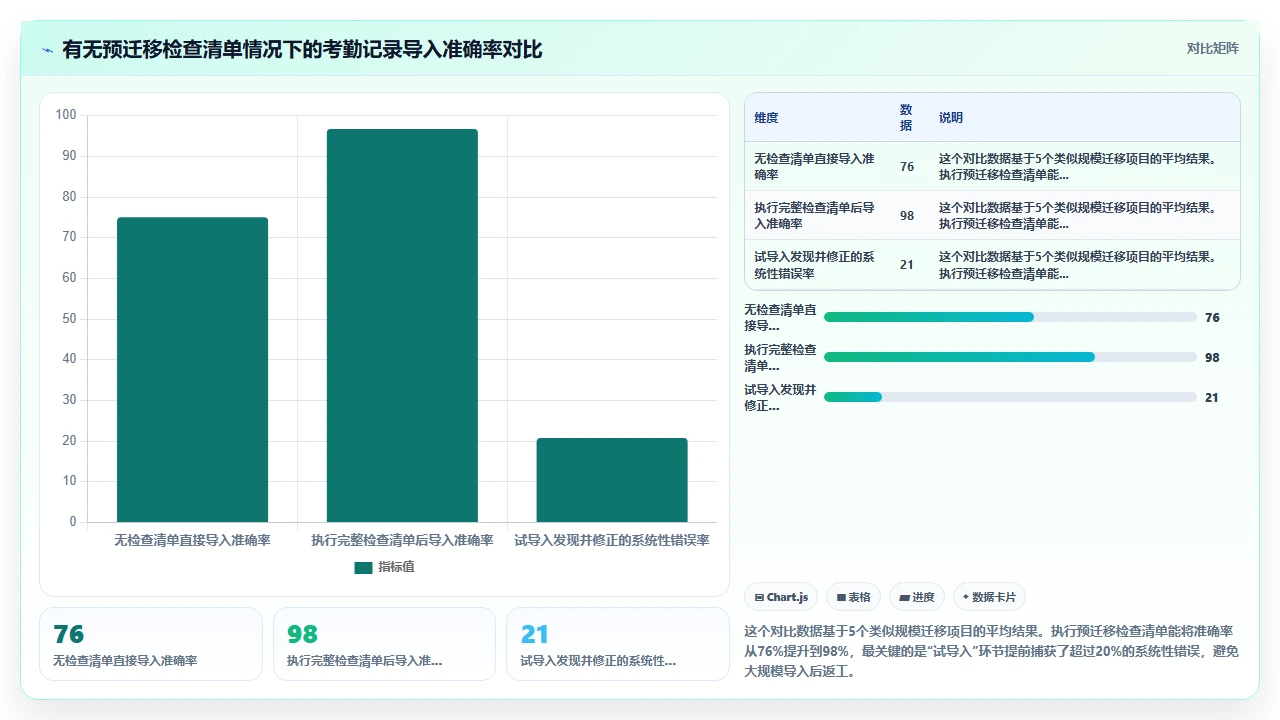Screen dimensions: 1280x720
Task: Select the 表格 tag chip
Action: (x=853, y=597)
